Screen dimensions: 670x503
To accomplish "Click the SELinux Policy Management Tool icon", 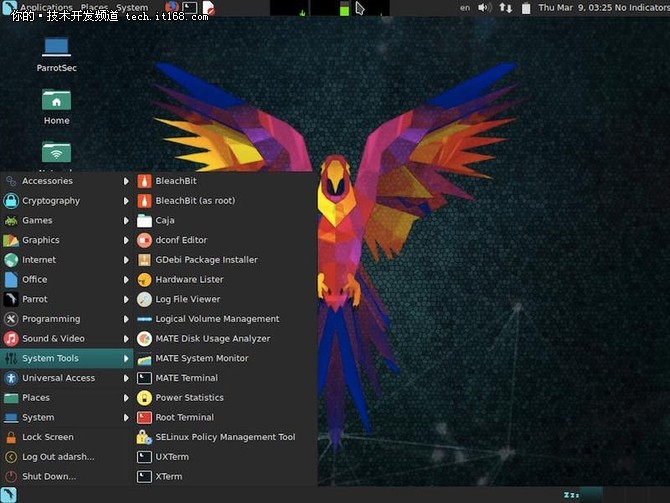I will (x=144, y=437).
